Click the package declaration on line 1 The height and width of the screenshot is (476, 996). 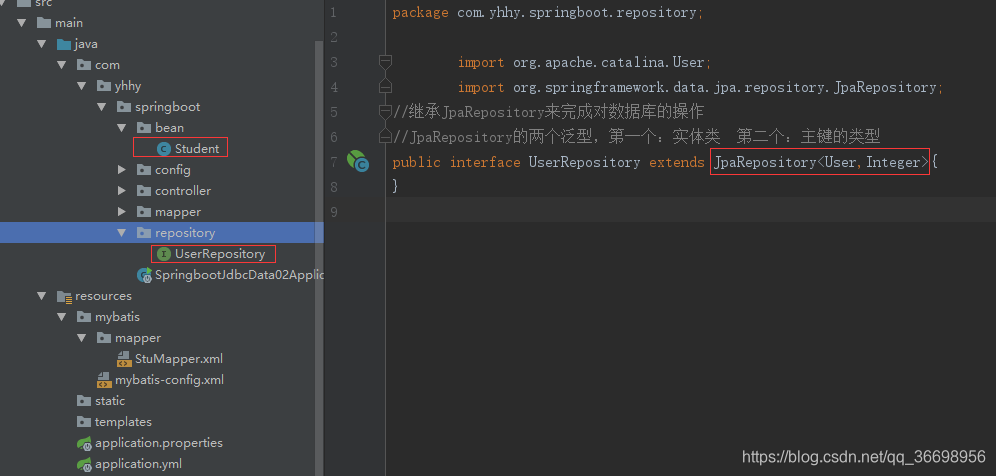click(548, 13)
